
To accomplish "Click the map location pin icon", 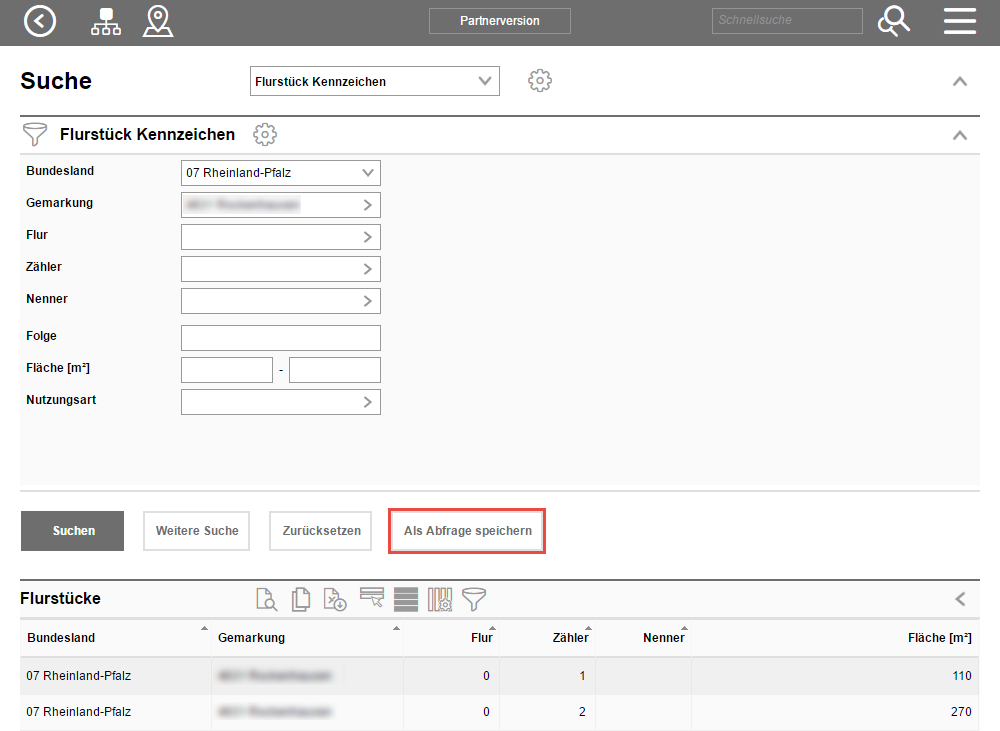I will click(x=158, y=21).
